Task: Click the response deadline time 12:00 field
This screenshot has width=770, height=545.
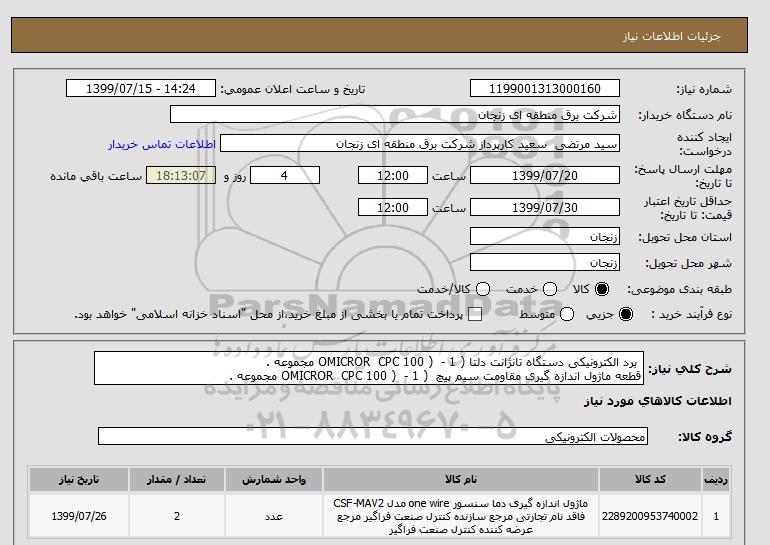Action: [x=393, y=175]
